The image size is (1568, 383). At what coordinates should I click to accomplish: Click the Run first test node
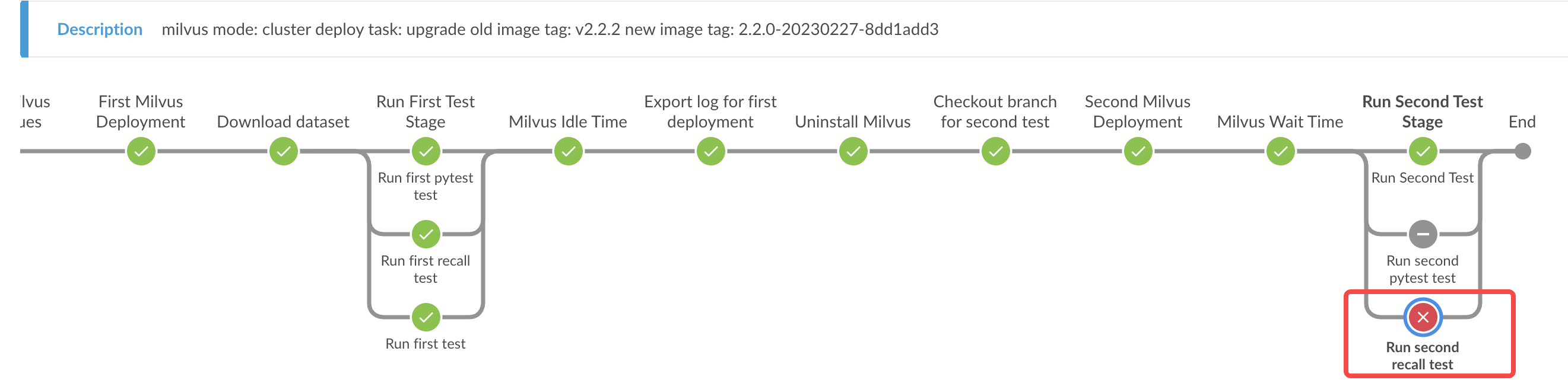pos(426,315)
